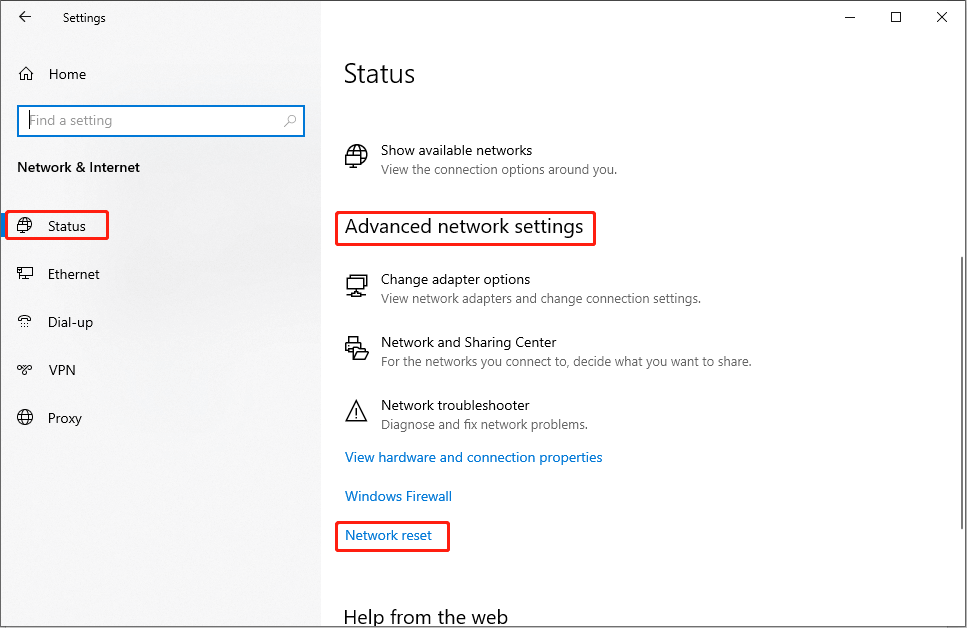Open Network and Sharing Center via its icon
Image resolution: width=967 pixels, height=628 pixels.
click(356, 348)
